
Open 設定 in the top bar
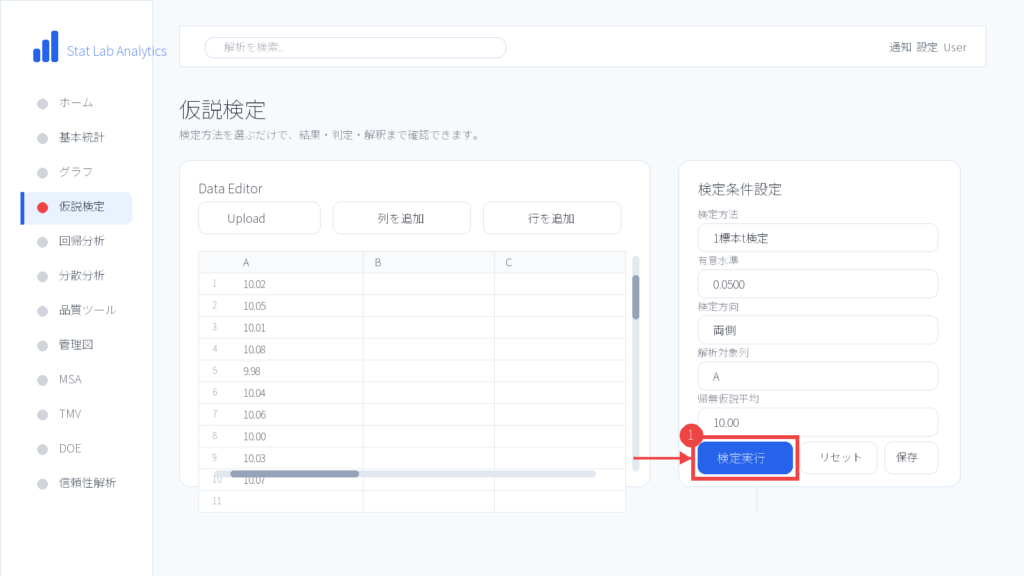click(x=927, y=48)
